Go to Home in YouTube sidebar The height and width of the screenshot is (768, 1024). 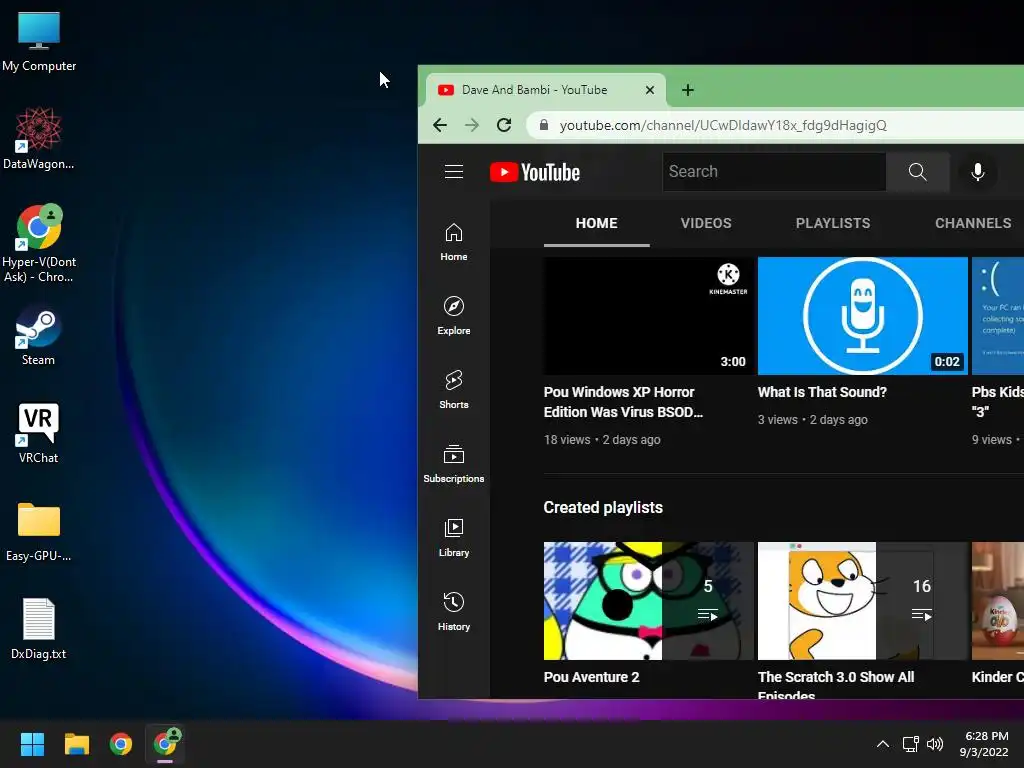(x=453, y=242)
